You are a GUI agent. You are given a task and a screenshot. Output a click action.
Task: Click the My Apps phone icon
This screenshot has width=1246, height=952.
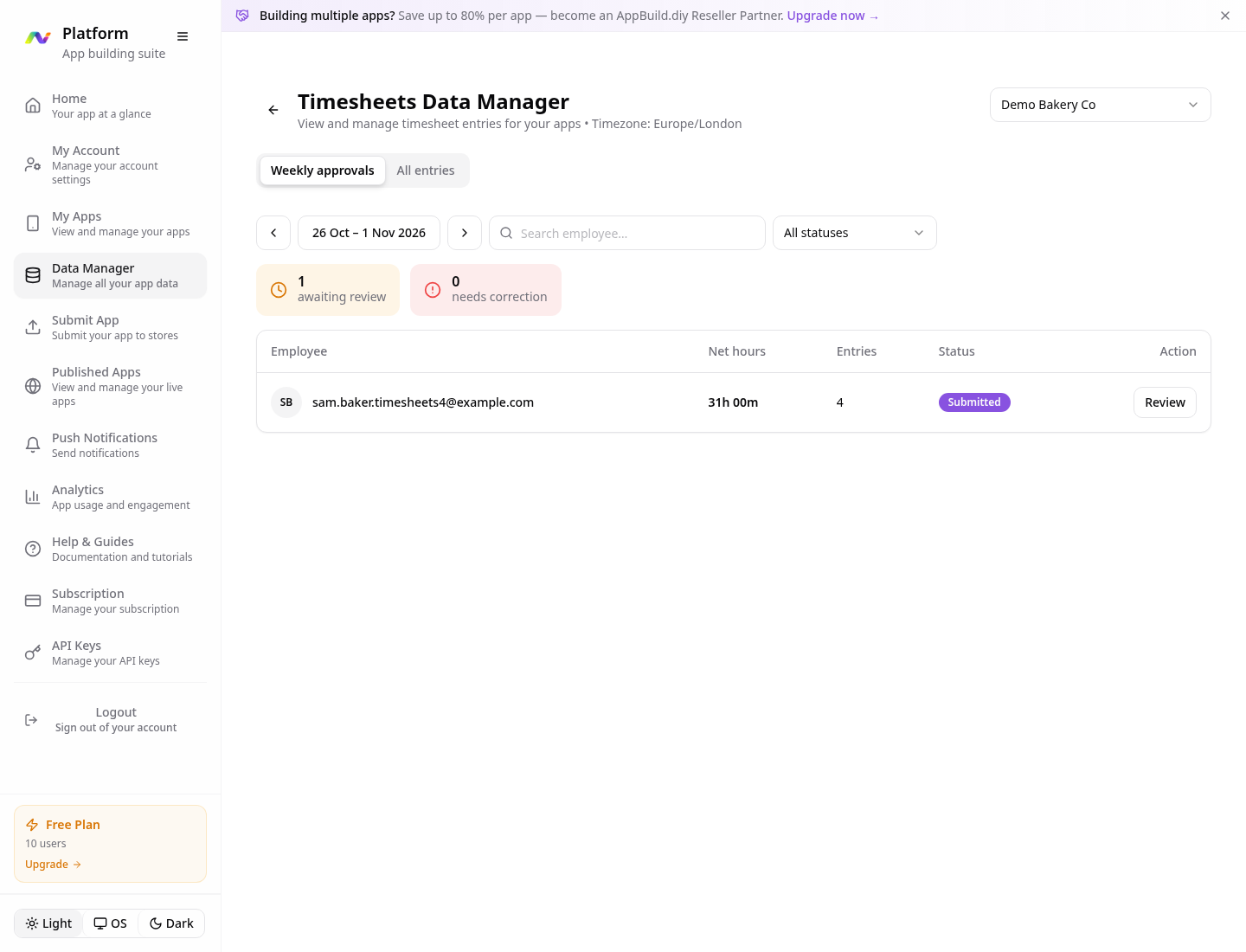33,223
